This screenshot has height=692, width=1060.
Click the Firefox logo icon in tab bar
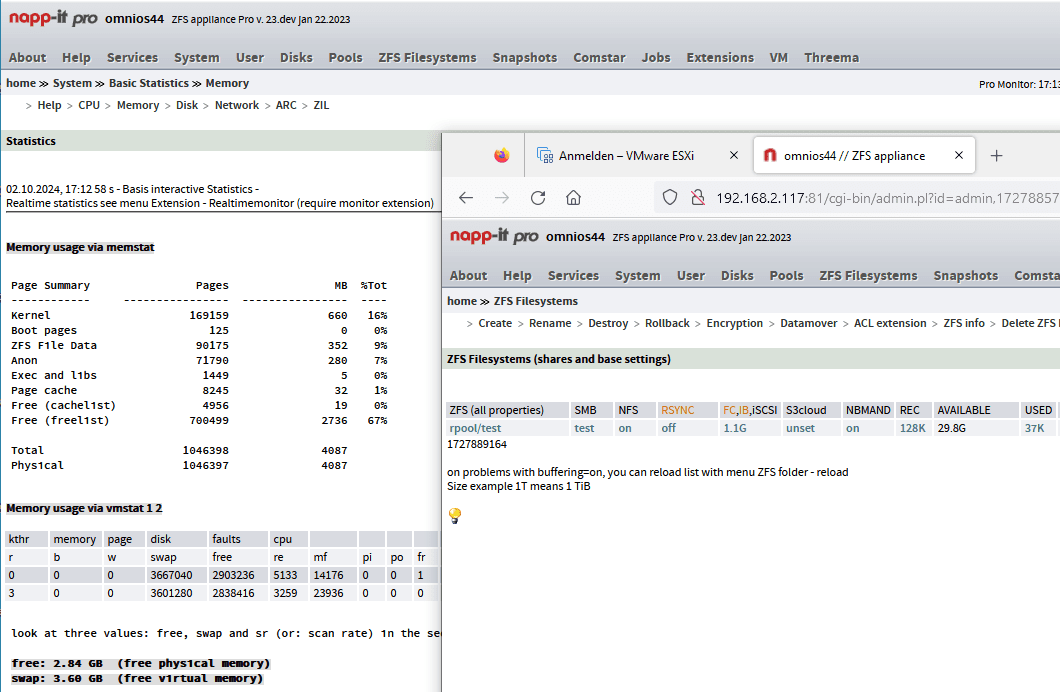pyautogui.click(x=502, y=155)
